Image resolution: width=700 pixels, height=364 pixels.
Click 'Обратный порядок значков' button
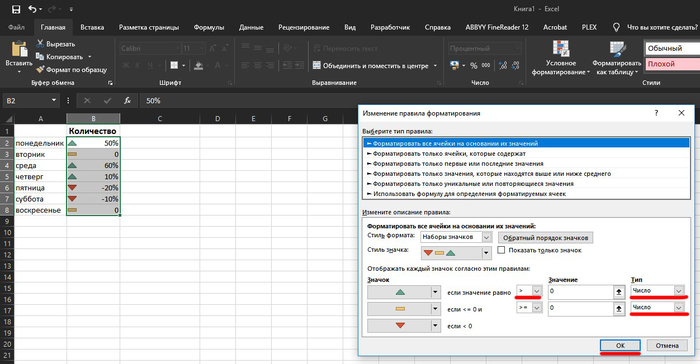point(546,238)
